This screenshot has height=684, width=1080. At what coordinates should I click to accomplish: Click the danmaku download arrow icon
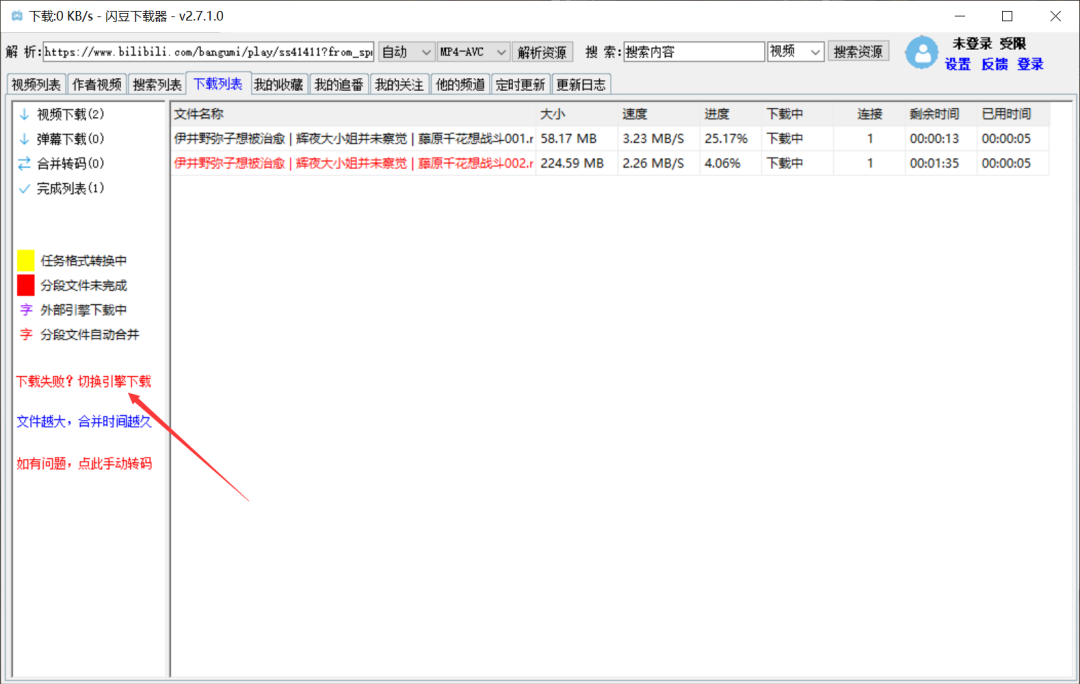point(24,139)
